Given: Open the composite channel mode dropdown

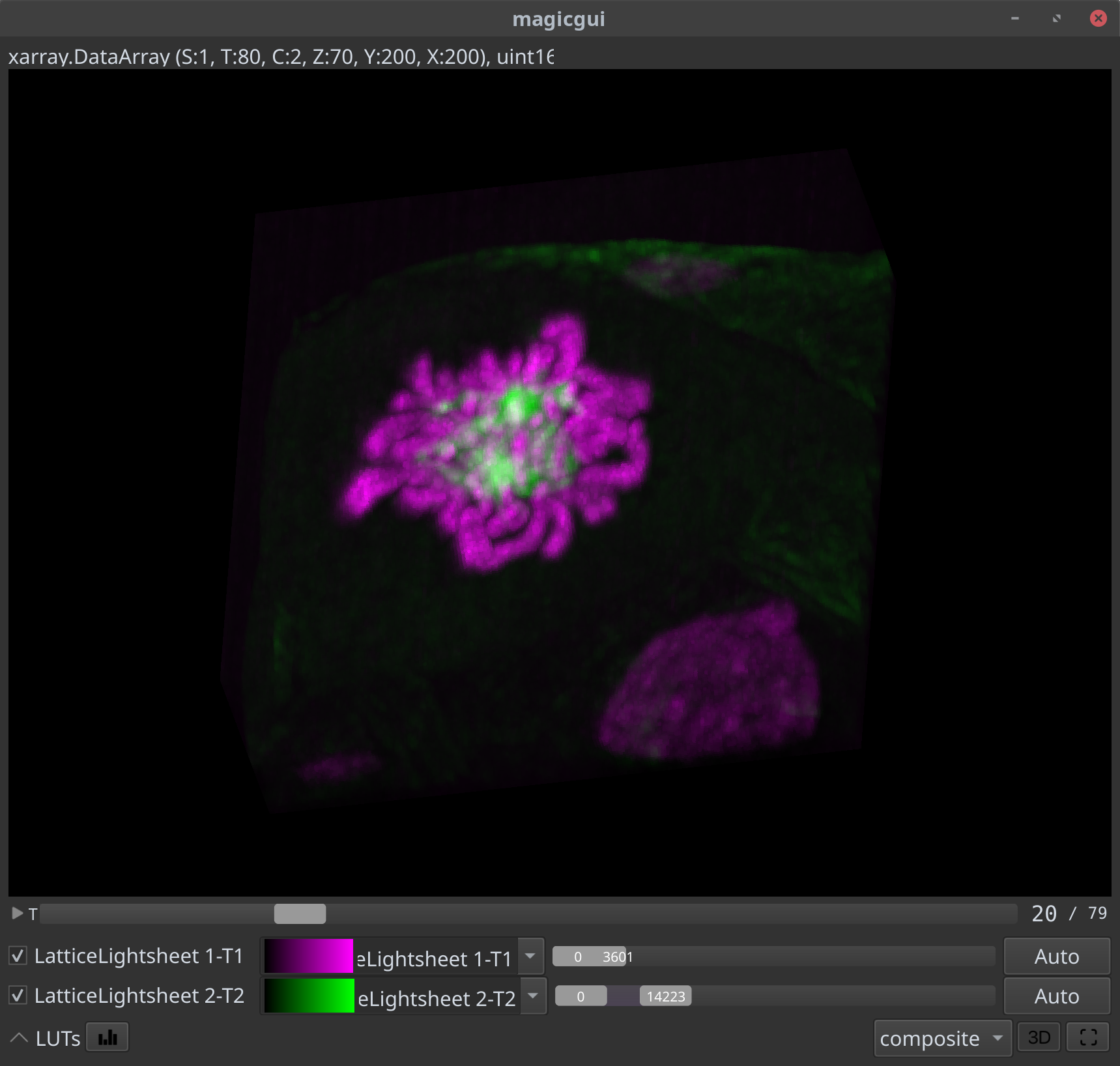Looking at the screenshot, I should coord(942,1038).
